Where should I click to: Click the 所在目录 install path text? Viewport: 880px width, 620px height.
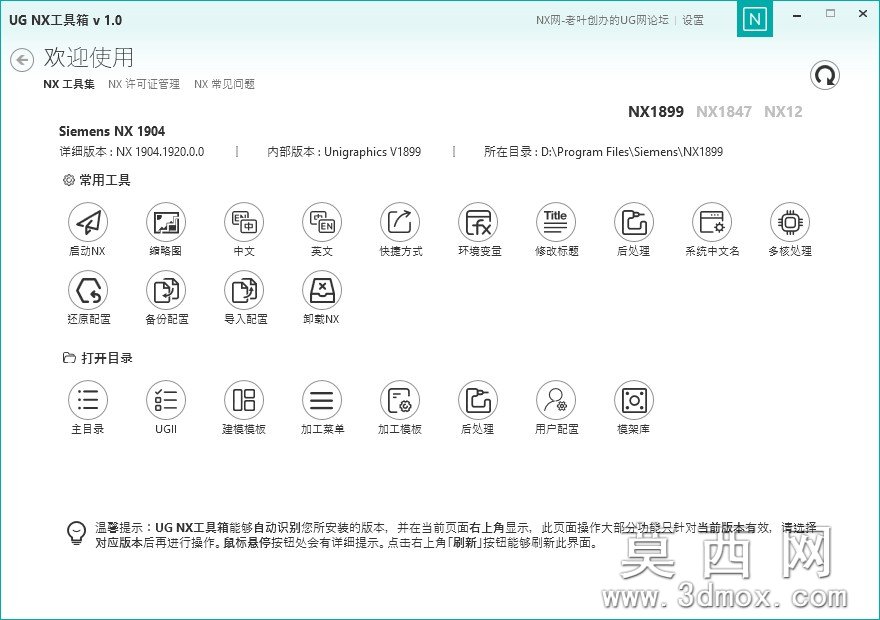click(x=603, y=151)
